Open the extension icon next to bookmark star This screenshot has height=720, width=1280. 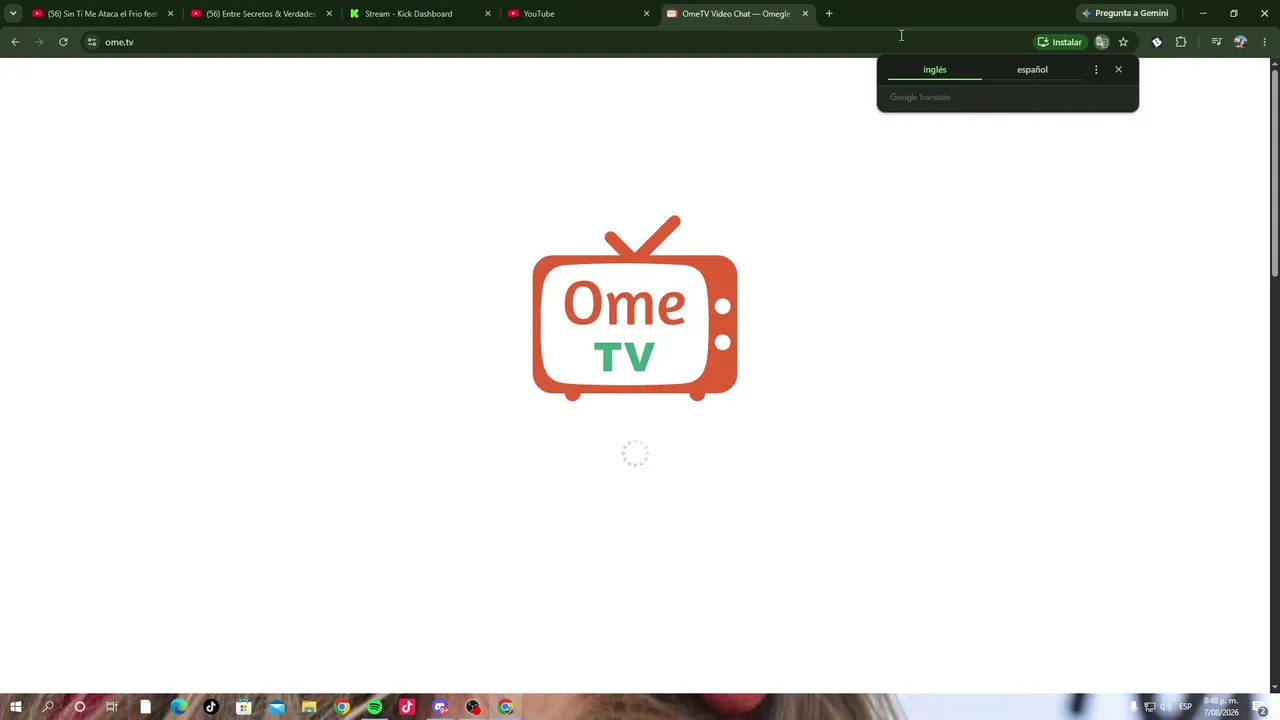(1157, 42)
